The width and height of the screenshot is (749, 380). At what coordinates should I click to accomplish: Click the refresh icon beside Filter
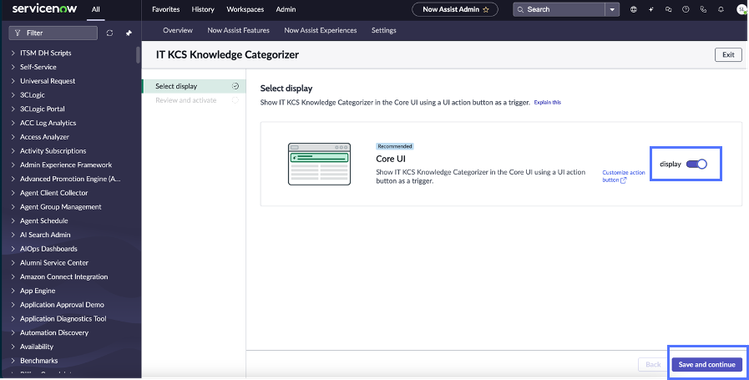(x=109, y=33)
